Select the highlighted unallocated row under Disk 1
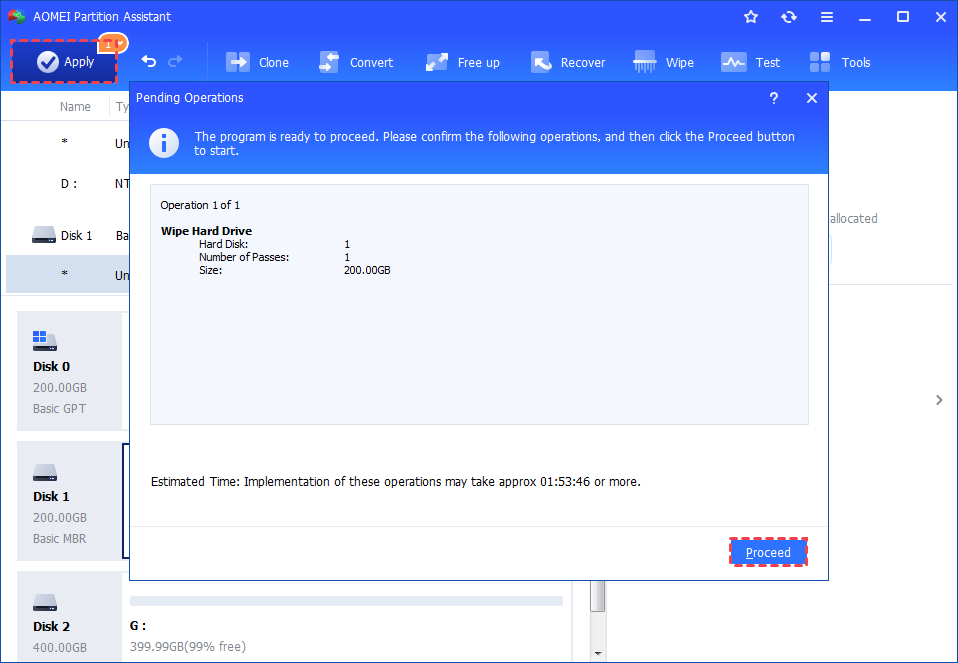The height and width of the screenshot is (663, 958). (x=68, y=274)
